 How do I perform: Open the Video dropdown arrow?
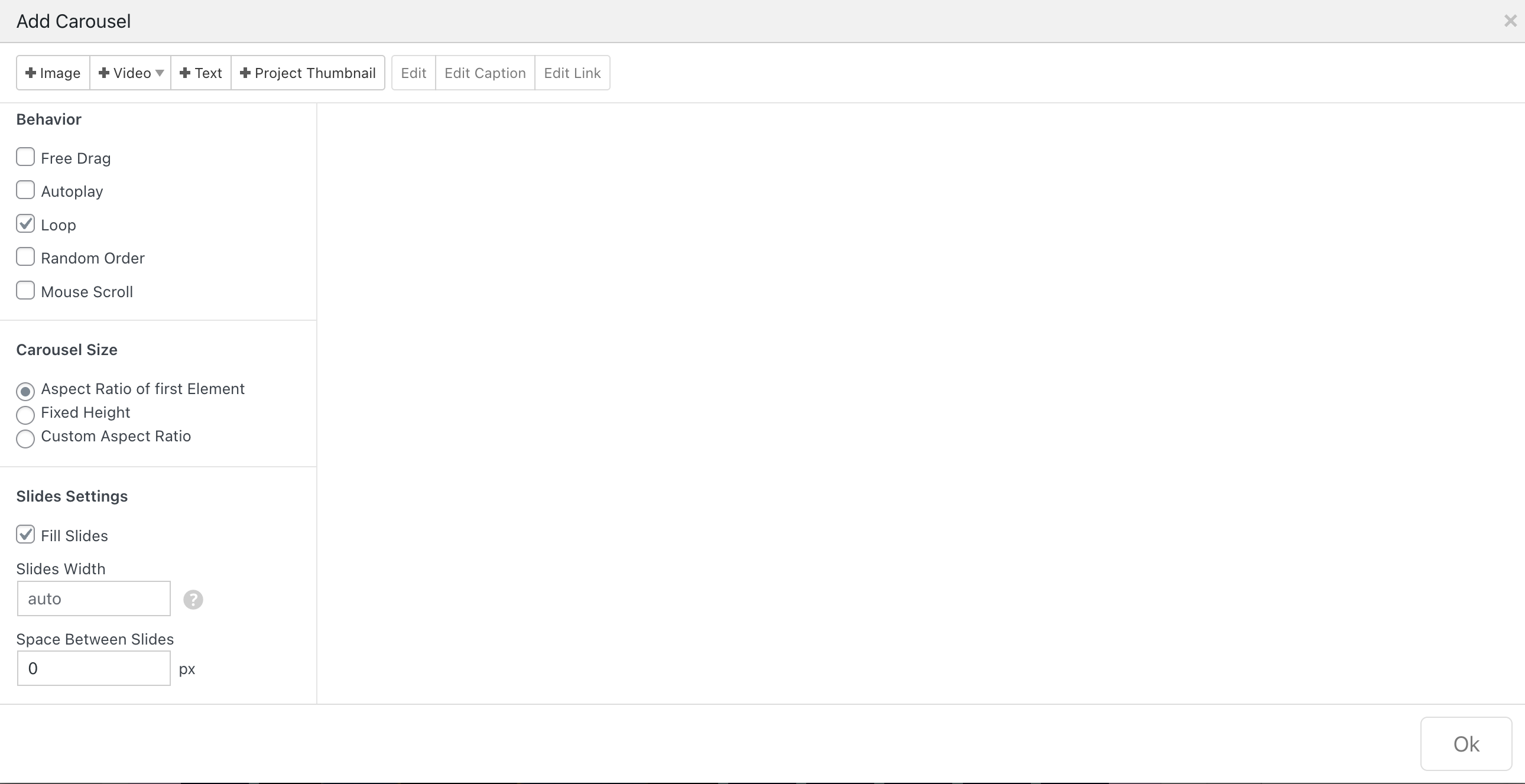click(x=159, y=73)
